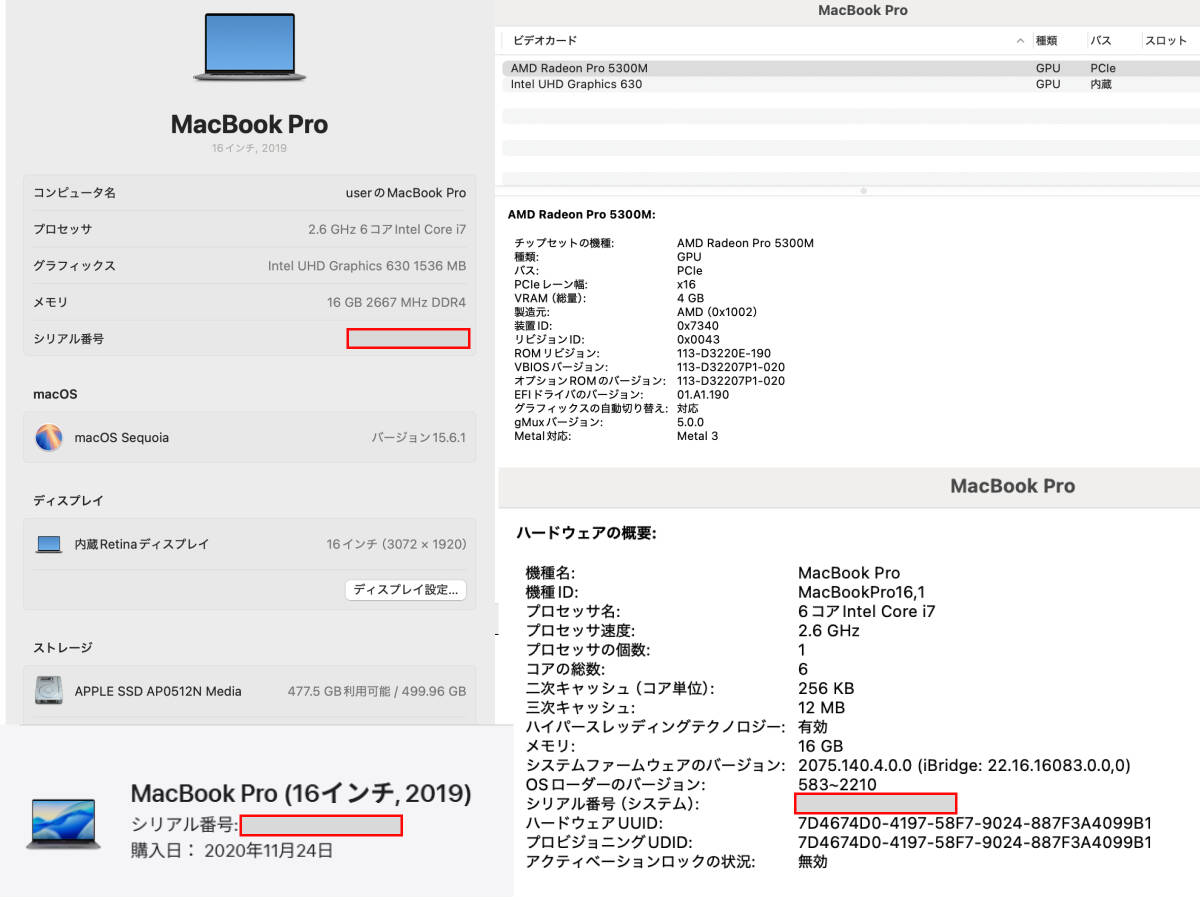1200x900 pixels.
Task: Click the APPLE SSD AP0512N Media label
Action: (x=158, y=691)
